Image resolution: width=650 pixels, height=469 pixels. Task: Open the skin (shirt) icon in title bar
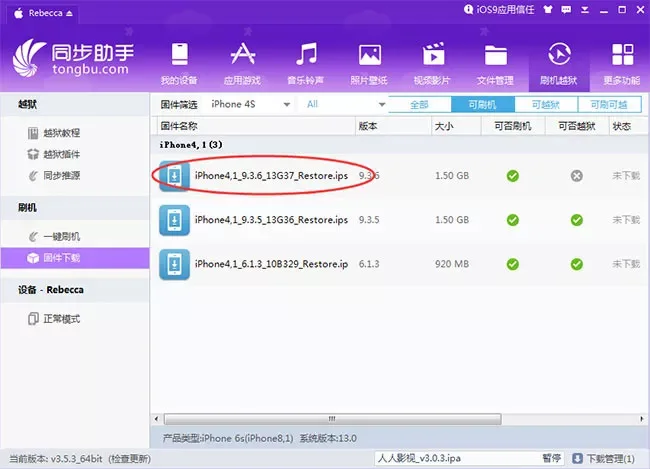click(x=548, y=10)
